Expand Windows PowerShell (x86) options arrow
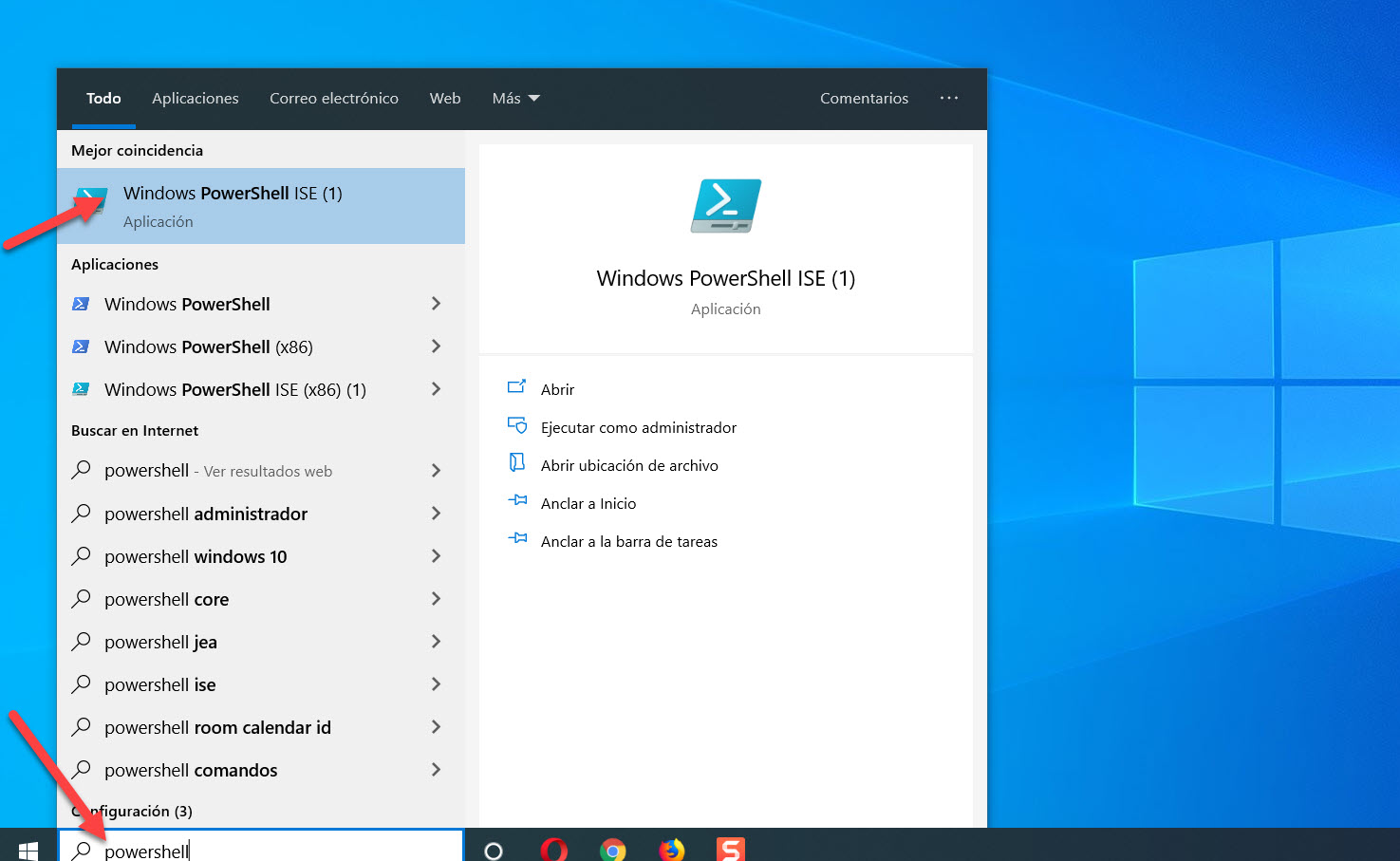The width and height of the screenshot is (1400, 861). coord(437,346)
